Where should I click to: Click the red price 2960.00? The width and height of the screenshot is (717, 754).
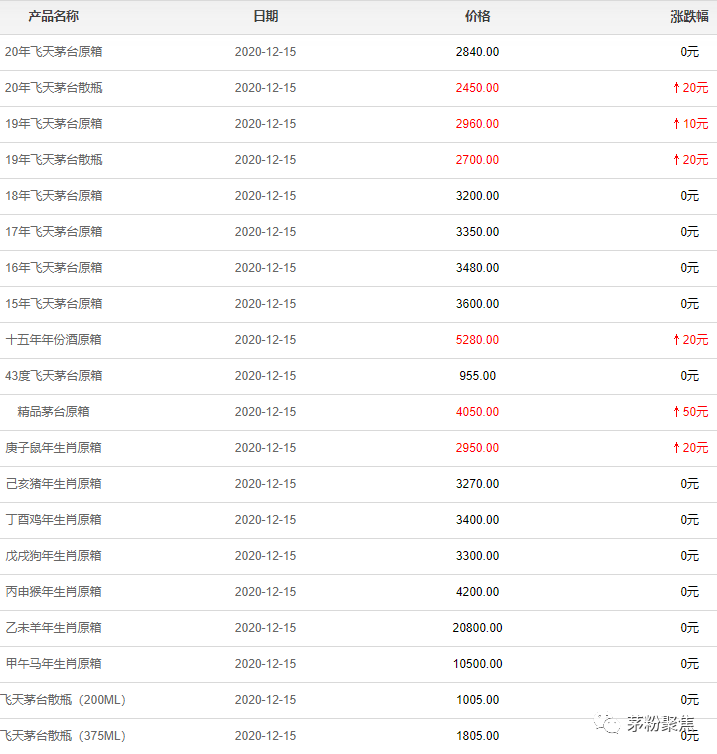click(x=478, y=124)
